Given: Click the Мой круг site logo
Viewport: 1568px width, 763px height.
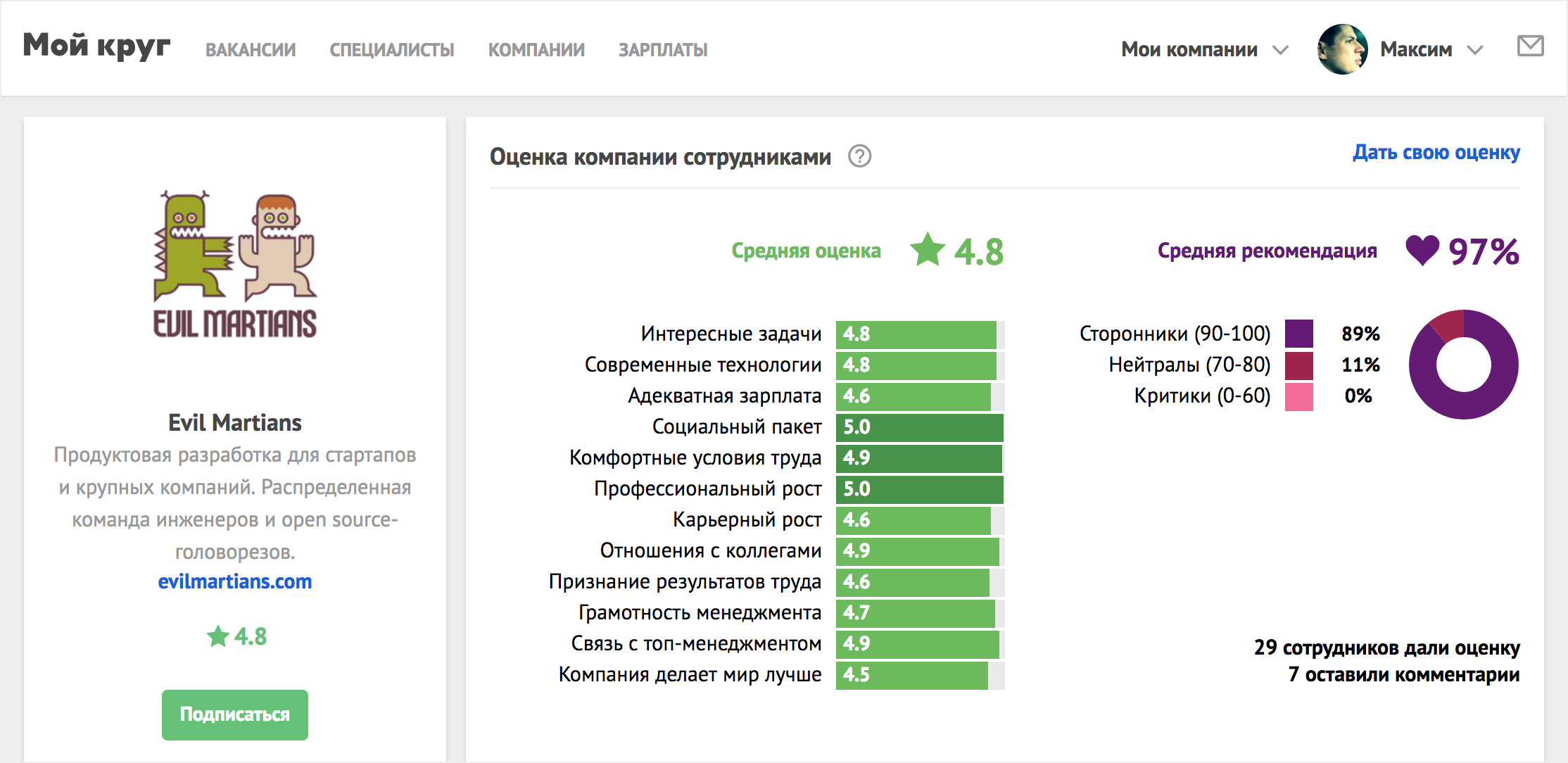Looking at the screenshot, I should click(x=96, y=46).
